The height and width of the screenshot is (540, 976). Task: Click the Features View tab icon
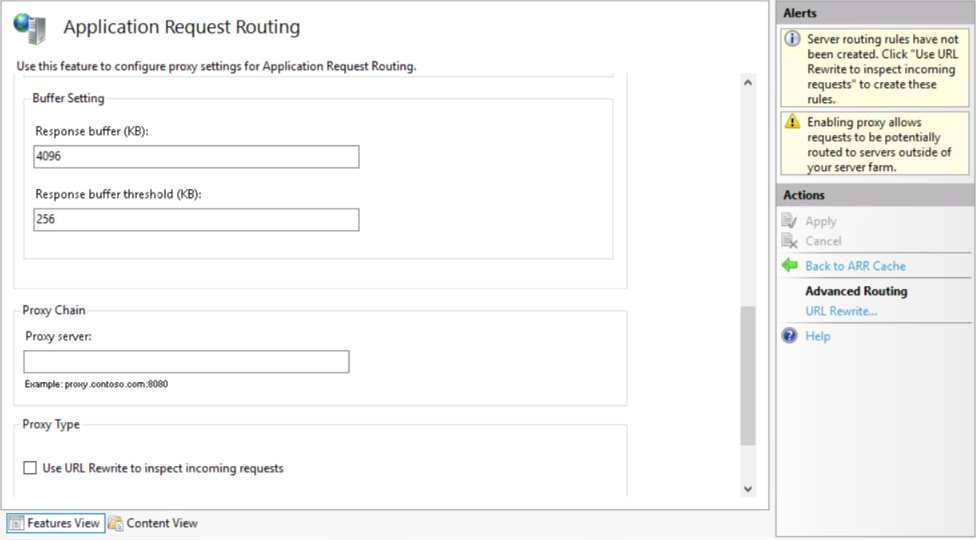point(17,523)
